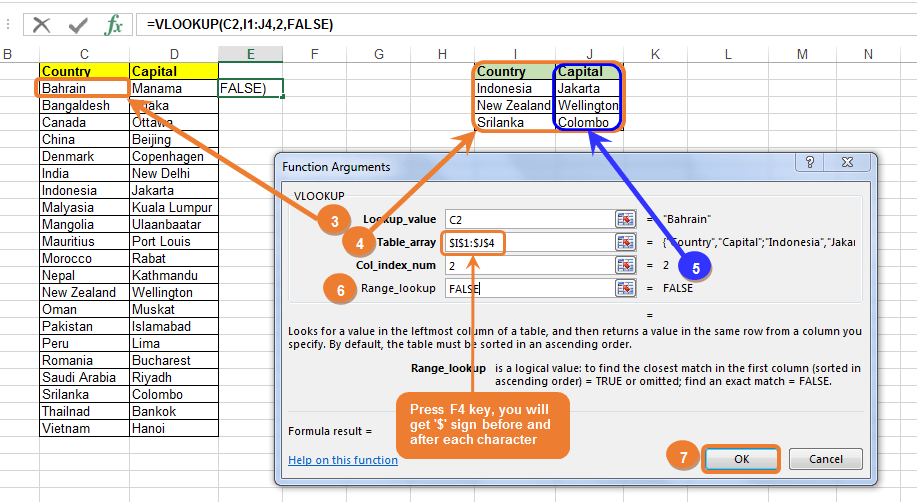Open the Help on this function link
Screen dimensions: 917x502
pos(343,460)
